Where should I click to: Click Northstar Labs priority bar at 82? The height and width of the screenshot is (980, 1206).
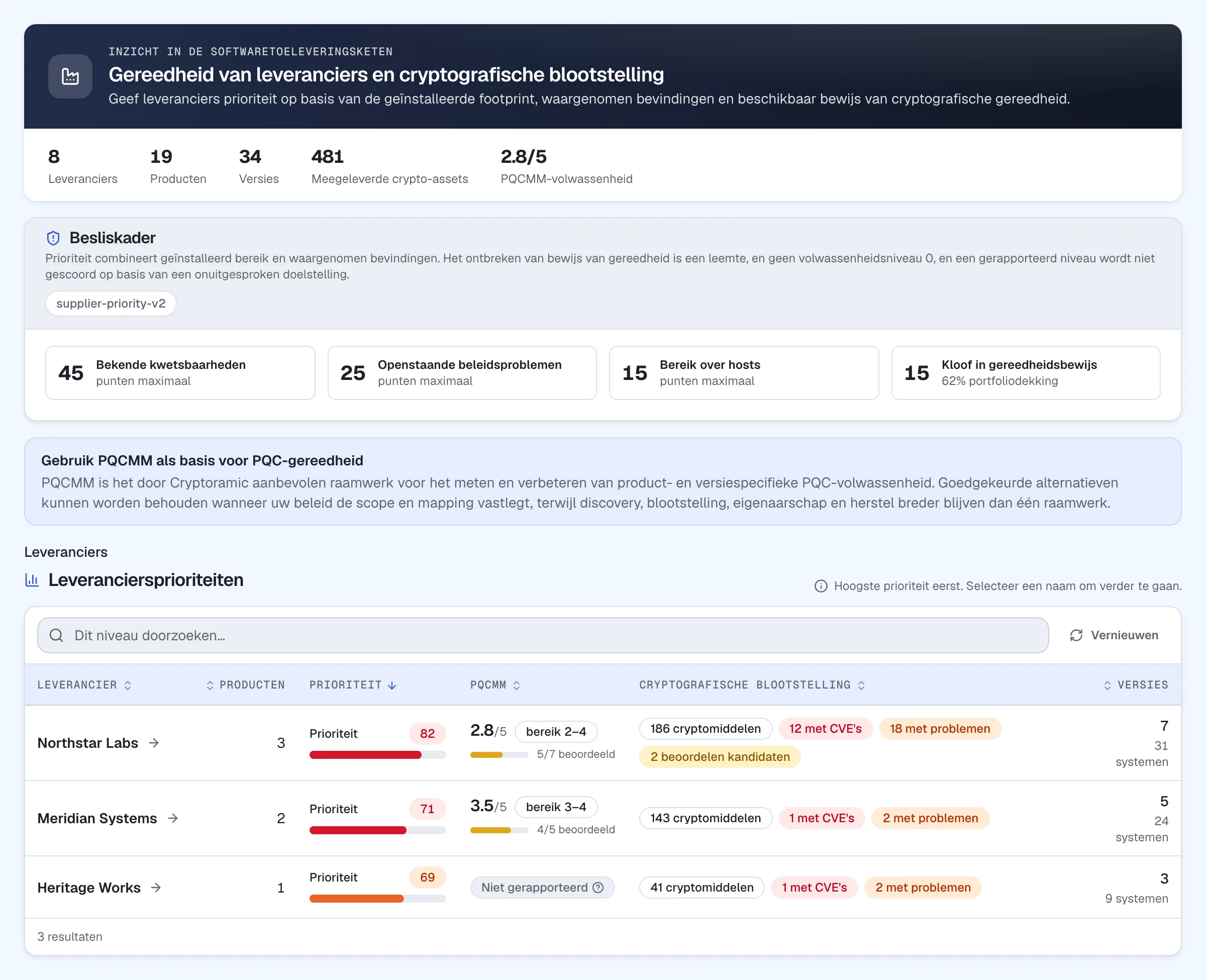click(x=377, y=755)
